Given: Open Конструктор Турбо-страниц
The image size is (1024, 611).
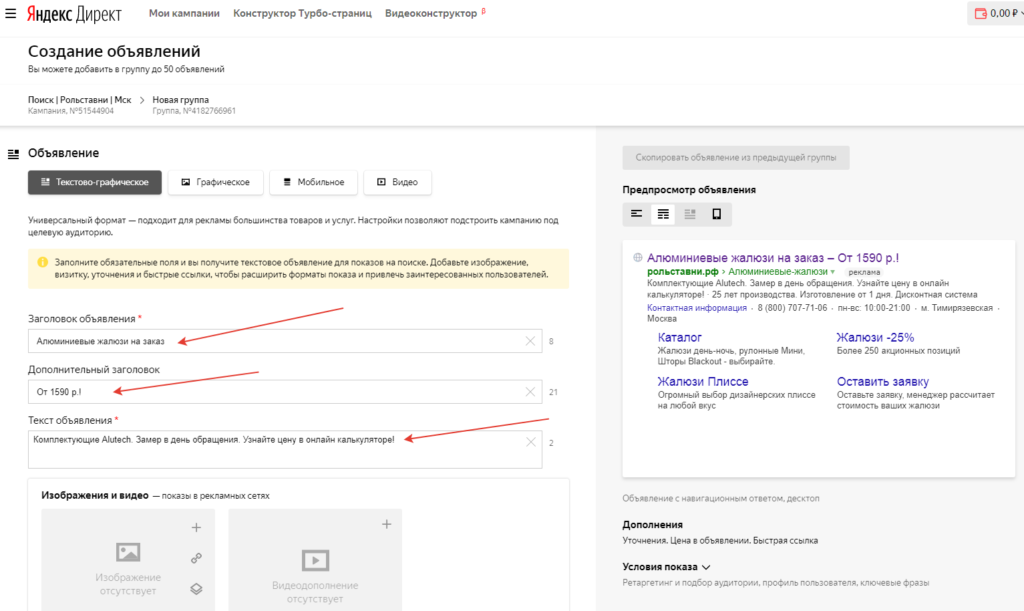Looking at the screenshot, I should click(x=302, y=13).
